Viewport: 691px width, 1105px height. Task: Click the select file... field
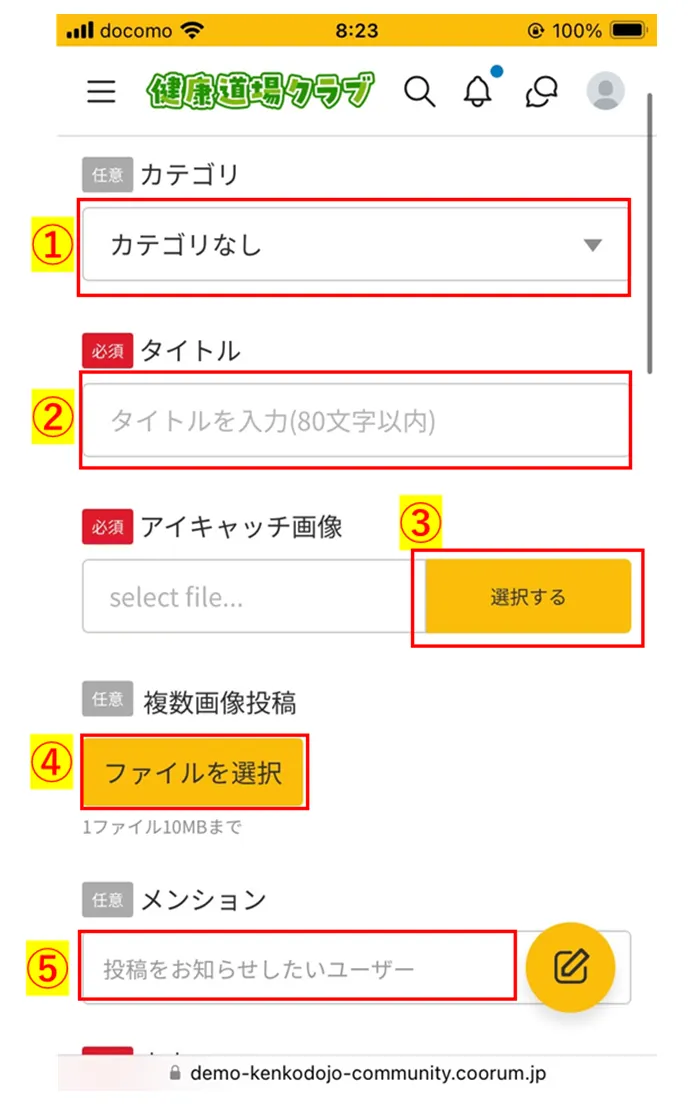[x=254, y=596]
